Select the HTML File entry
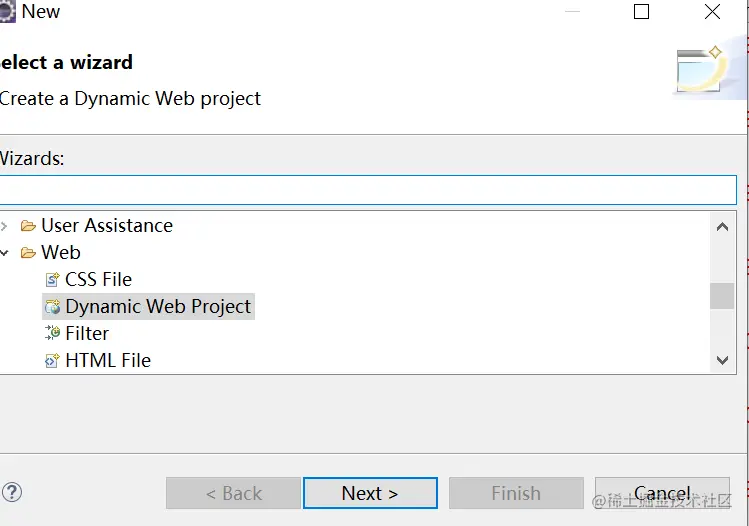 click(108, 361)
